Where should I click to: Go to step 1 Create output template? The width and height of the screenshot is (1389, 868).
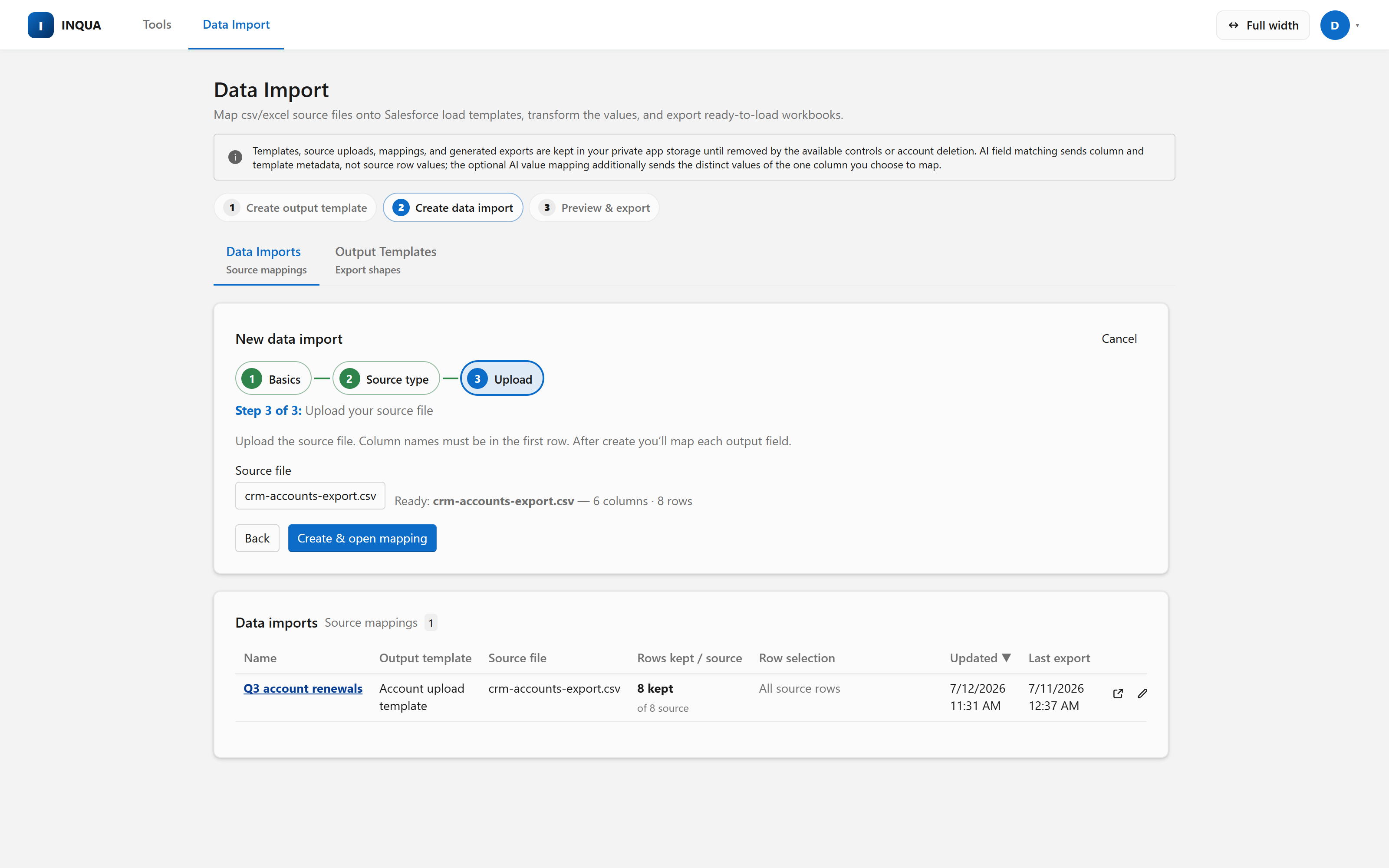(295, 208)
